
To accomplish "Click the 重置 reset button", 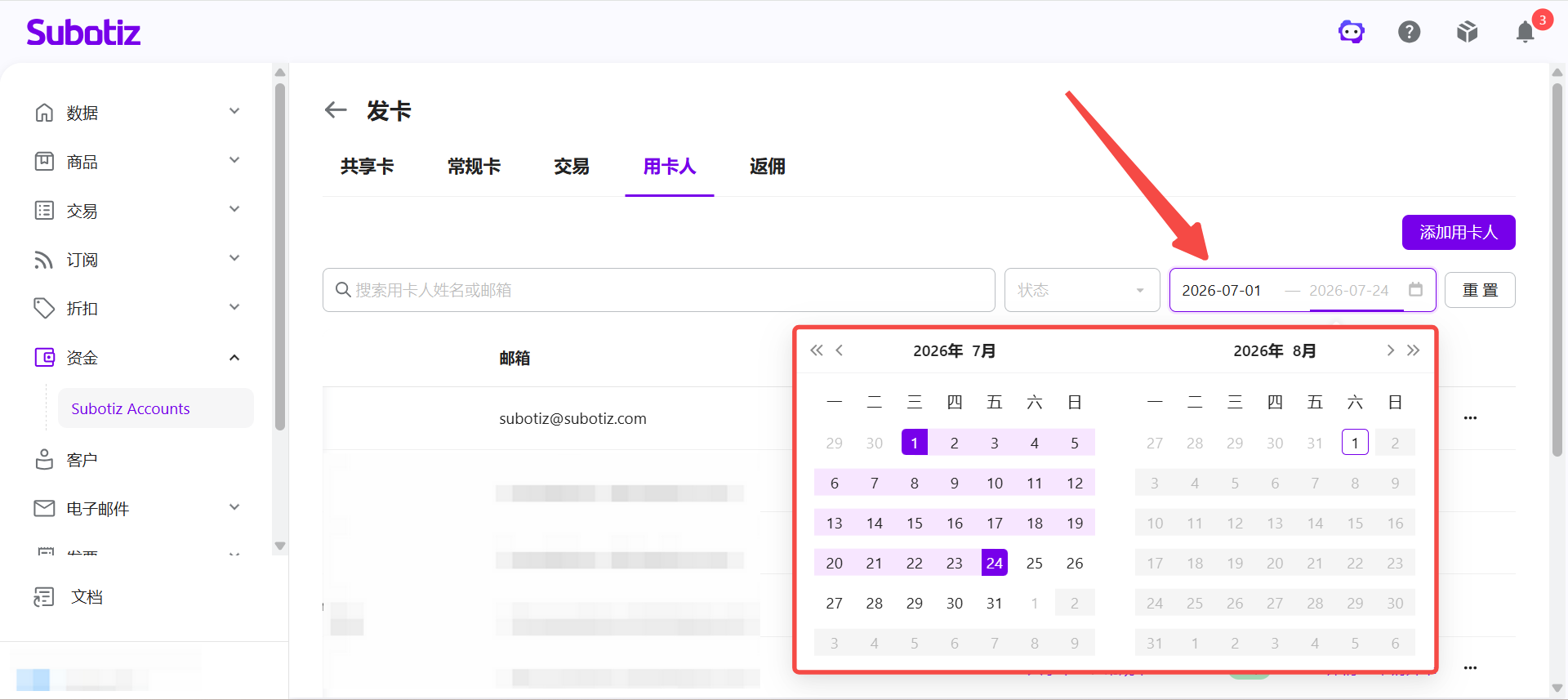I will pos(1480,290).
